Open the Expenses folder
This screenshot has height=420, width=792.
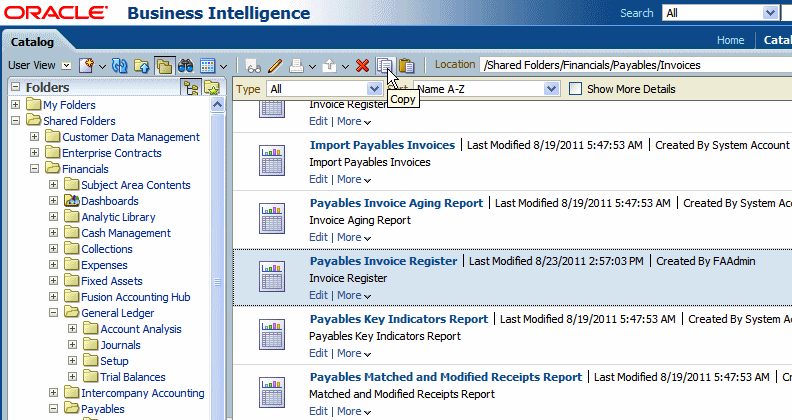click(x=104, y=265)
